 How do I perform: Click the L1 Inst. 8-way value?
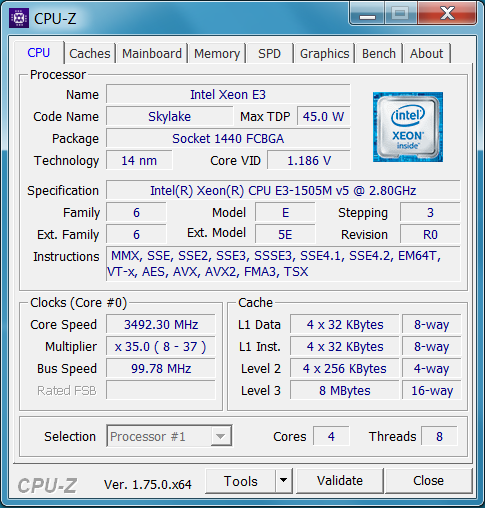click(x=432, y=346)
